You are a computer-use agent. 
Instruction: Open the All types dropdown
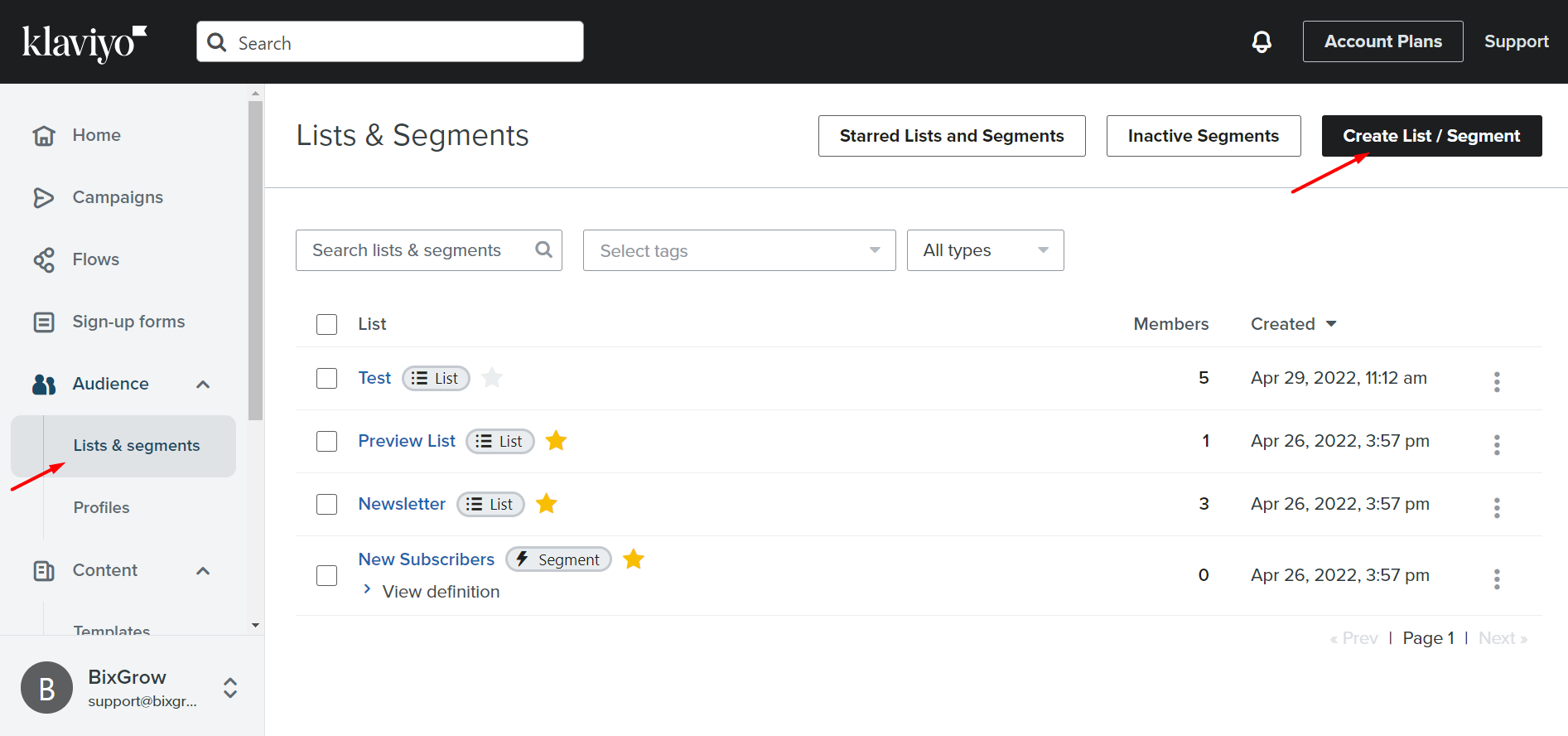(985, 250)
